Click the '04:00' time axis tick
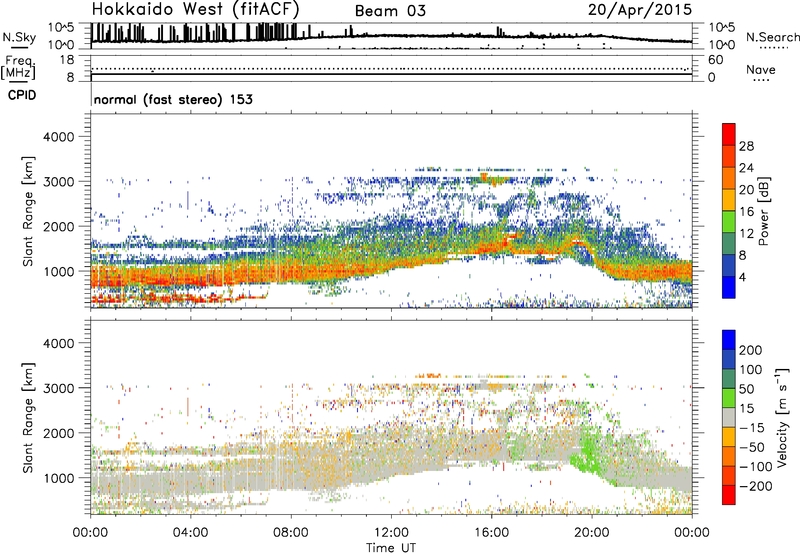The image size is (800, 554). (190, 533)
